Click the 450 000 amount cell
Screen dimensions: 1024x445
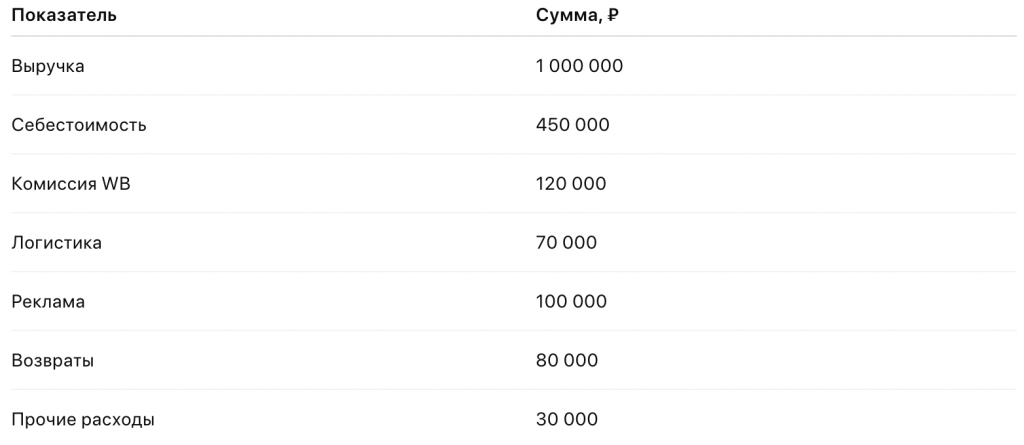(572, 125)
